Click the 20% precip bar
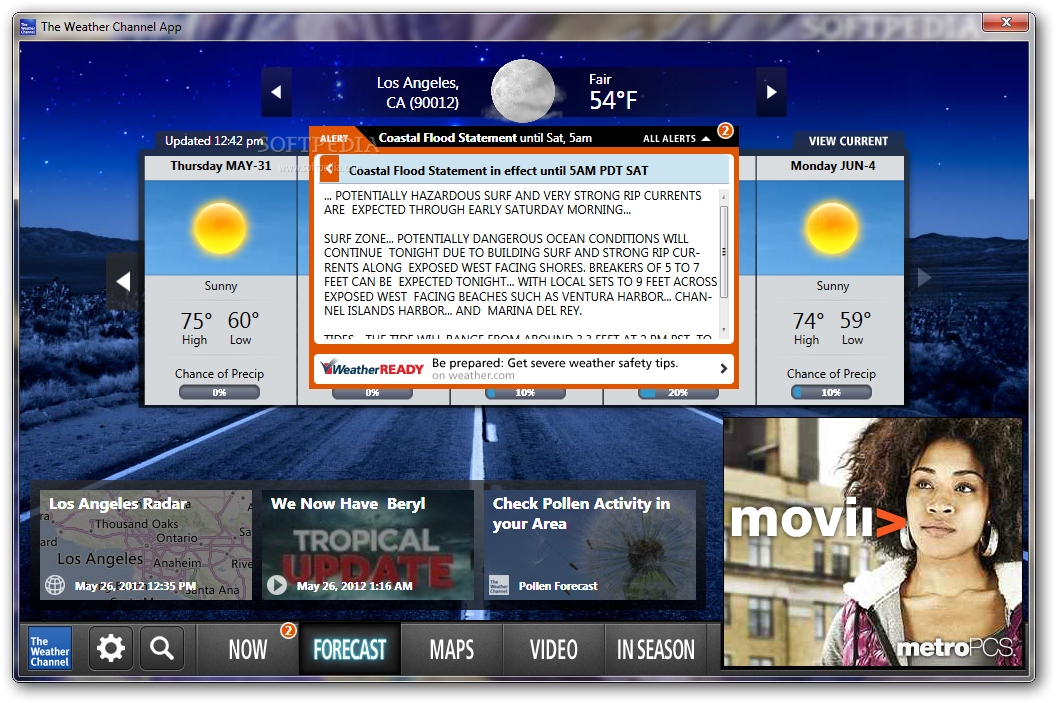Image resolution: width=1056 pixels, height=703 pixels. [678, 393]
